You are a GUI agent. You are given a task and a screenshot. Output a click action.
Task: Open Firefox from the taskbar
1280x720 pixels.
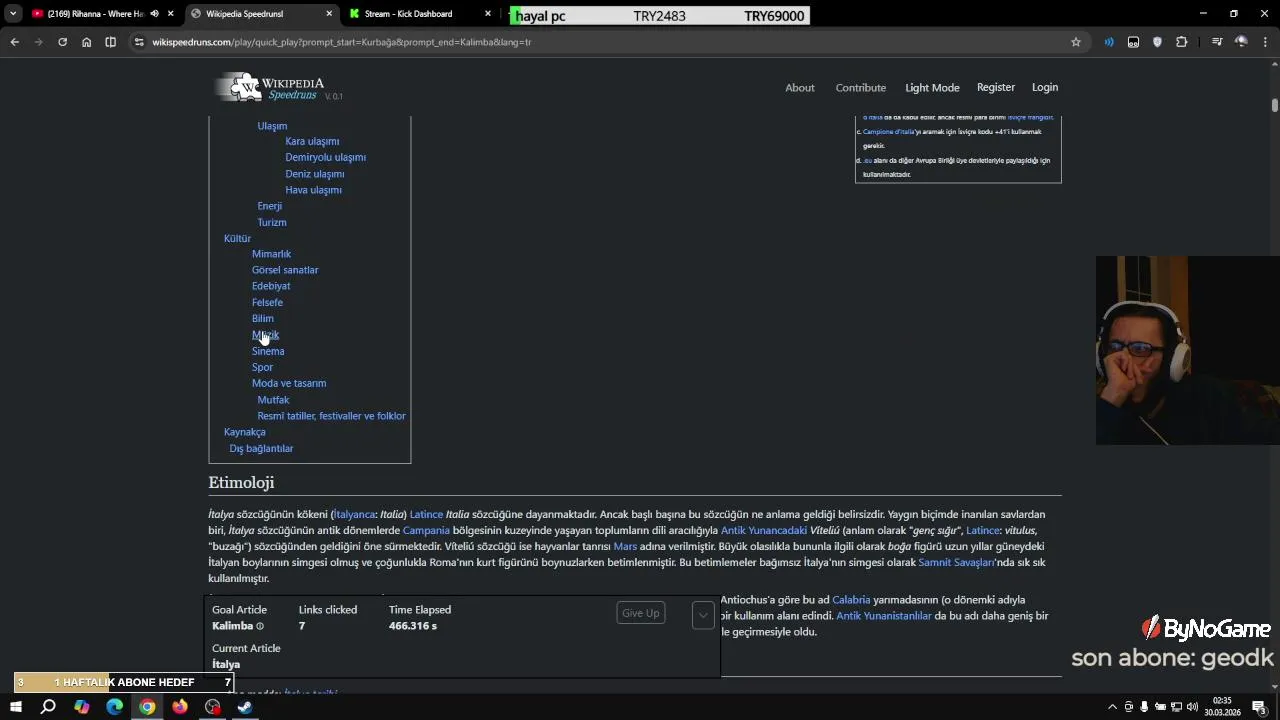(x=180, y=707)
